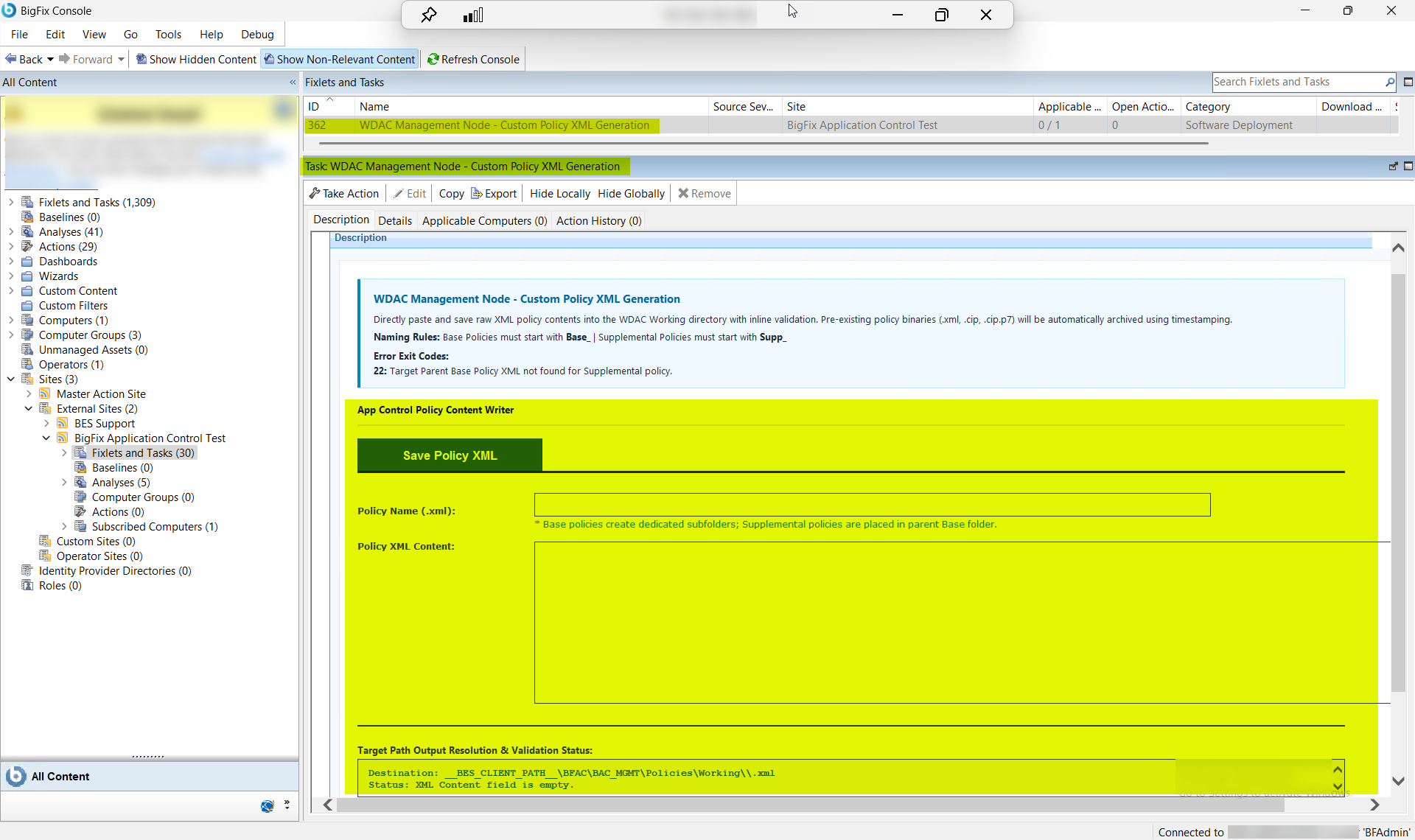1415x840 pixels.
Task: Expand the Master Action Site node
Action: 29,393
